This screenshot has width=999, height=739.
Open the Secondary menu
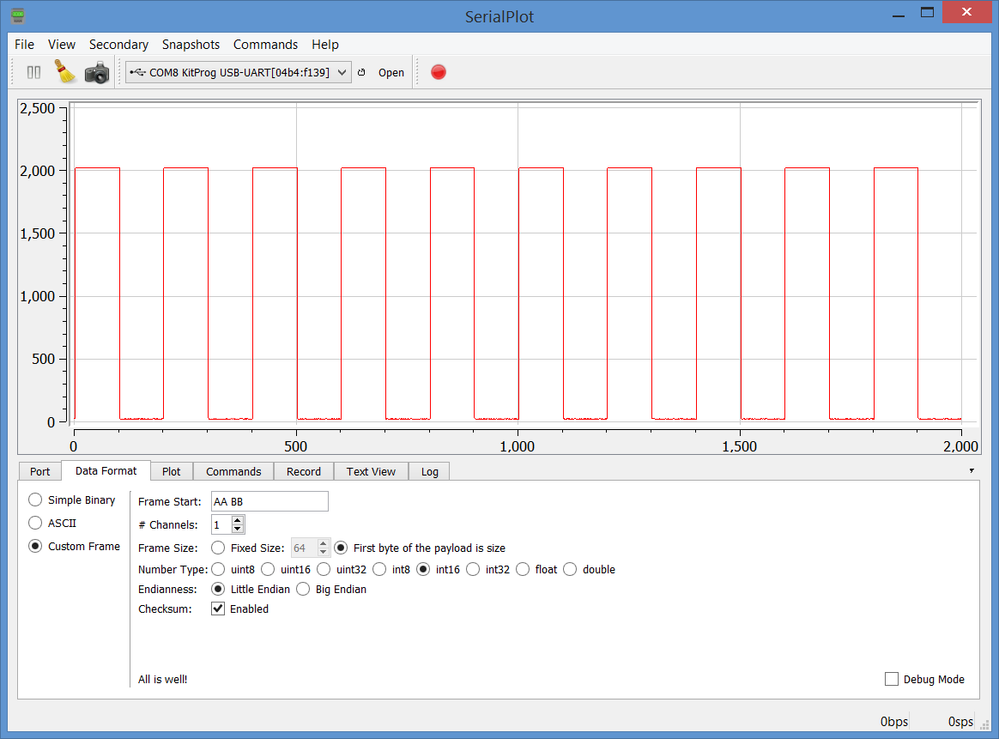click(x=119, y=44)
